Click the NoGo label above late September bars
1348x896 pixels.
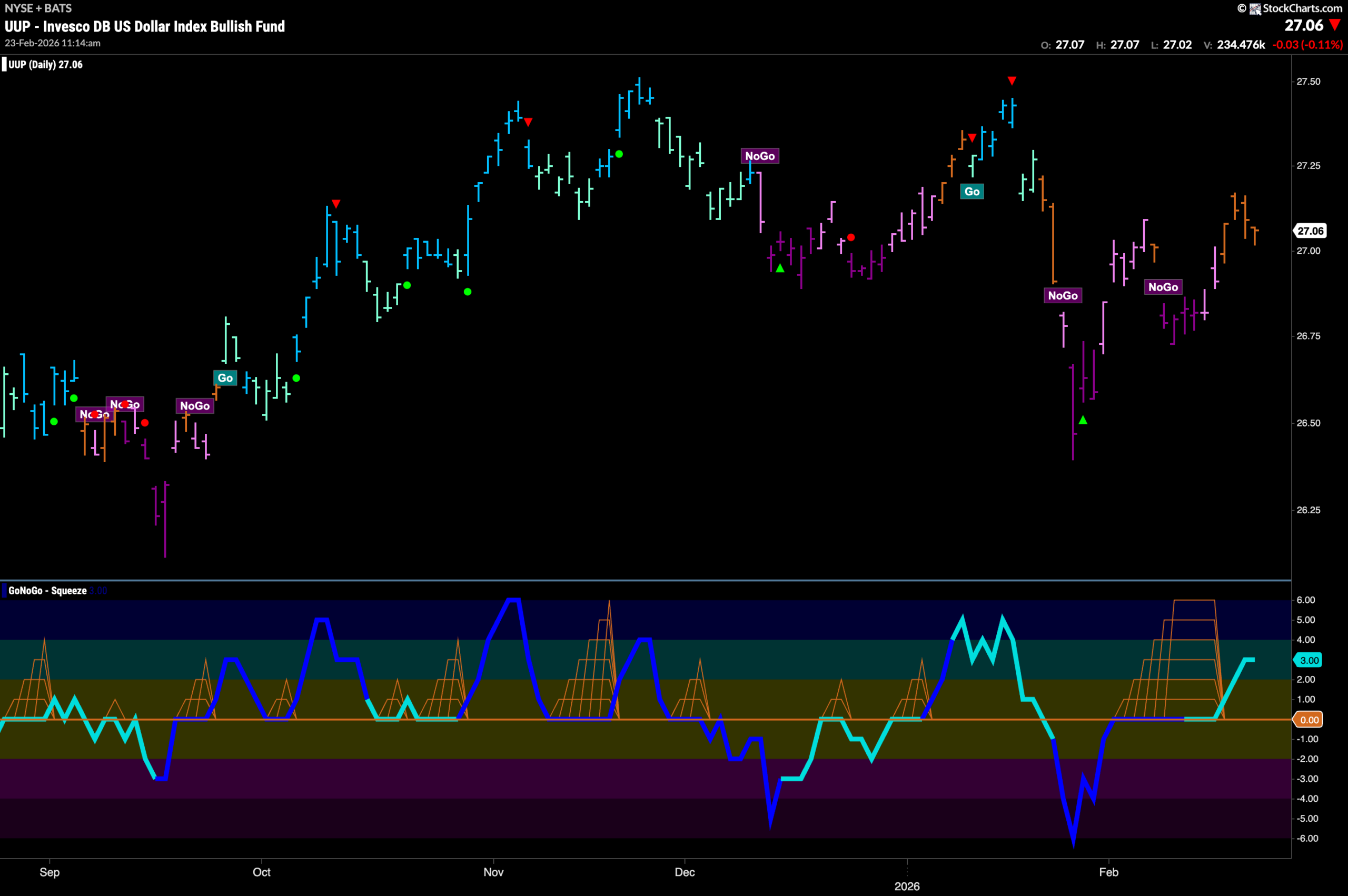pyautogui.click(x=195, y=406)
